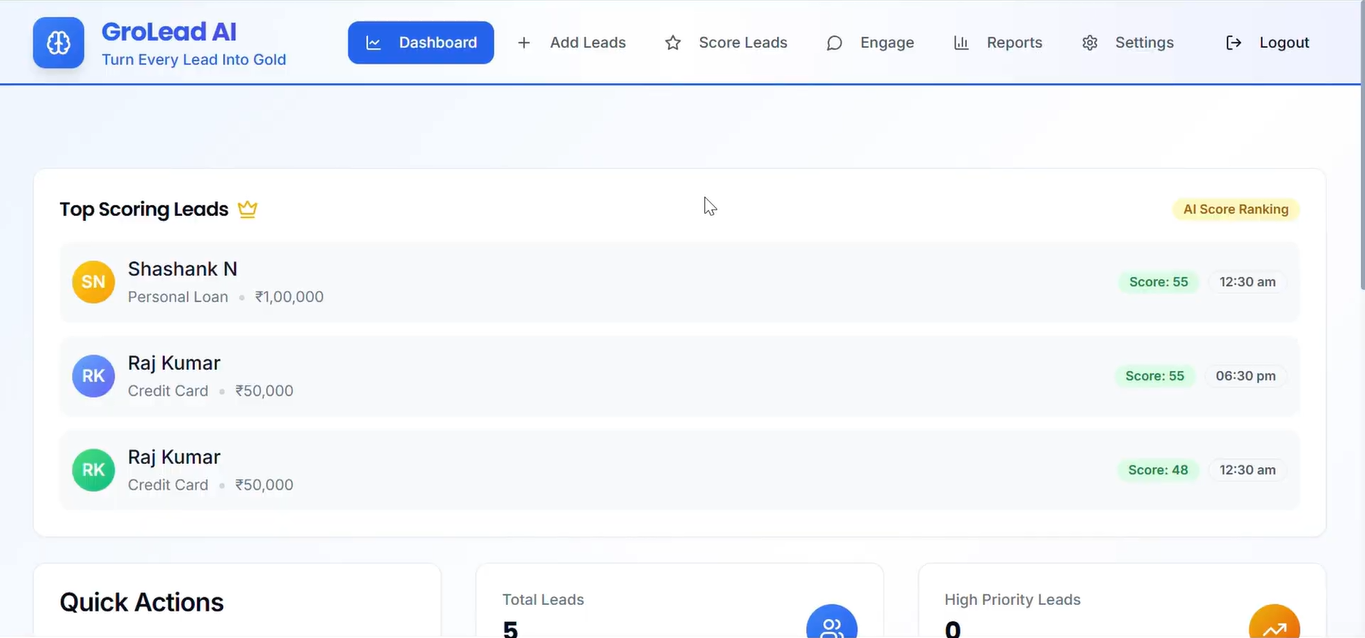The height and width of the screenshot is (638, 1365).
Task: Click the logout arrow icon
Action: [1233, 43]
